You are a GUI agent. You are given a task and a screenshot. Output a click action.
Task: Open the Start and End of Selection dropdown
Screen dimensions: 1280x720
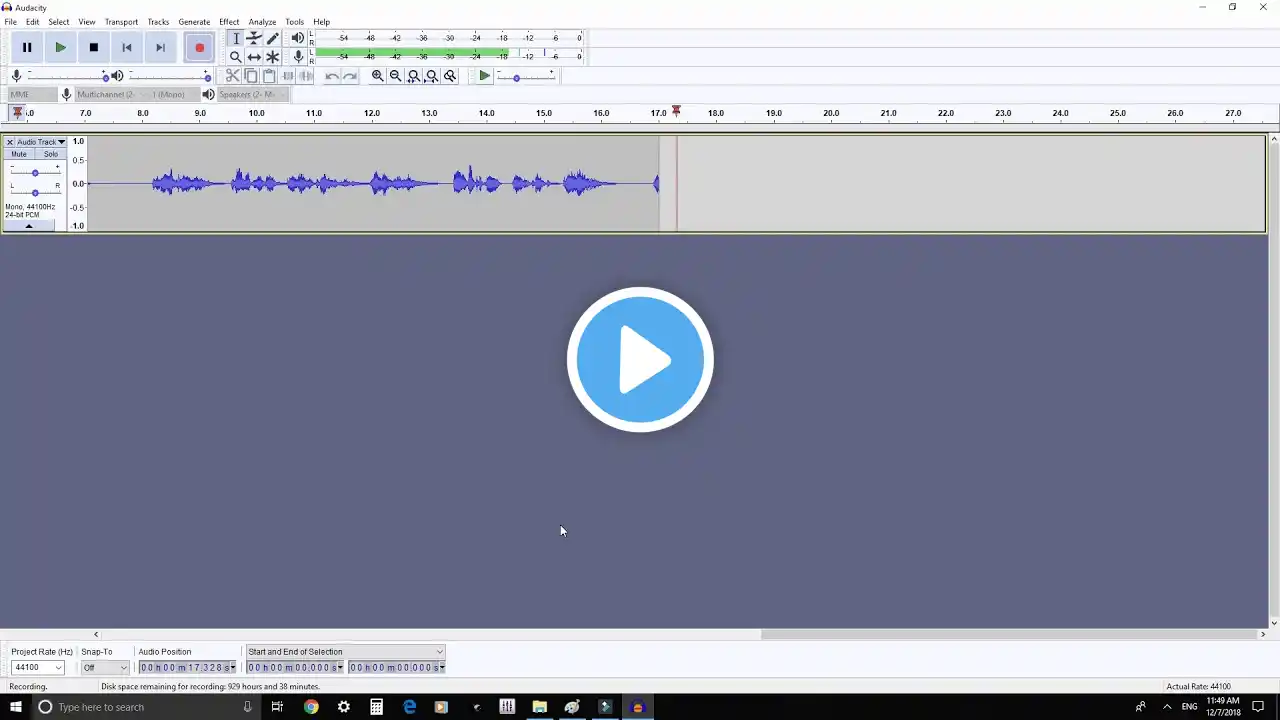(x=346, y=652)
